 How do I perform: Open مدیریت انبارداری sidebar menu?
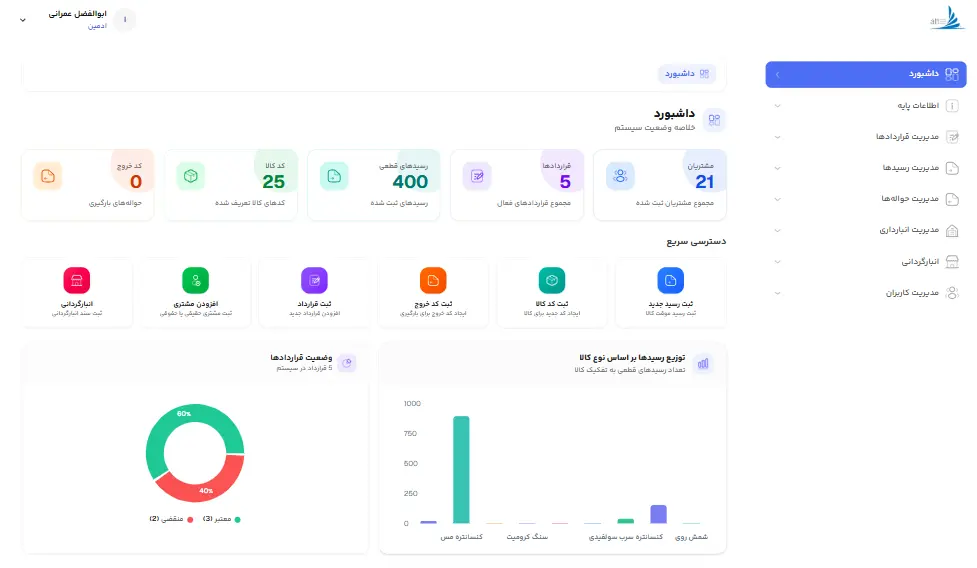click(x=865, y=230)
